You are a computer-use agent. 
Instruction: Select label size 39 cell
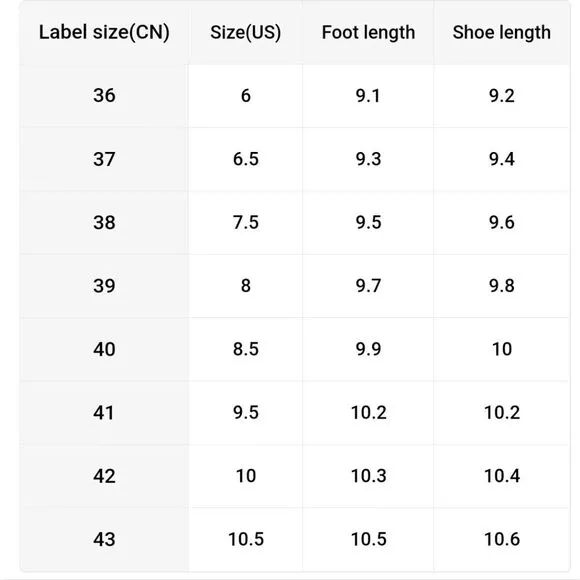pyautogui.click(x=104, y=286)
